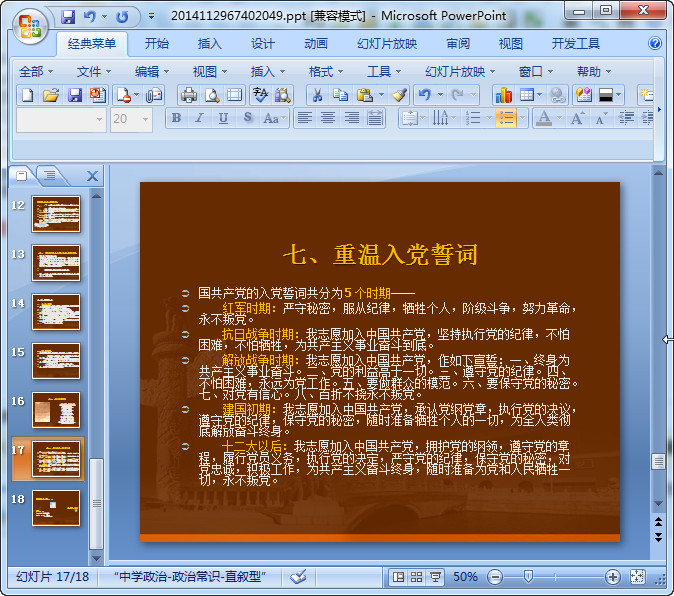Run spelling check icon in toolbar

coord(260,95)
